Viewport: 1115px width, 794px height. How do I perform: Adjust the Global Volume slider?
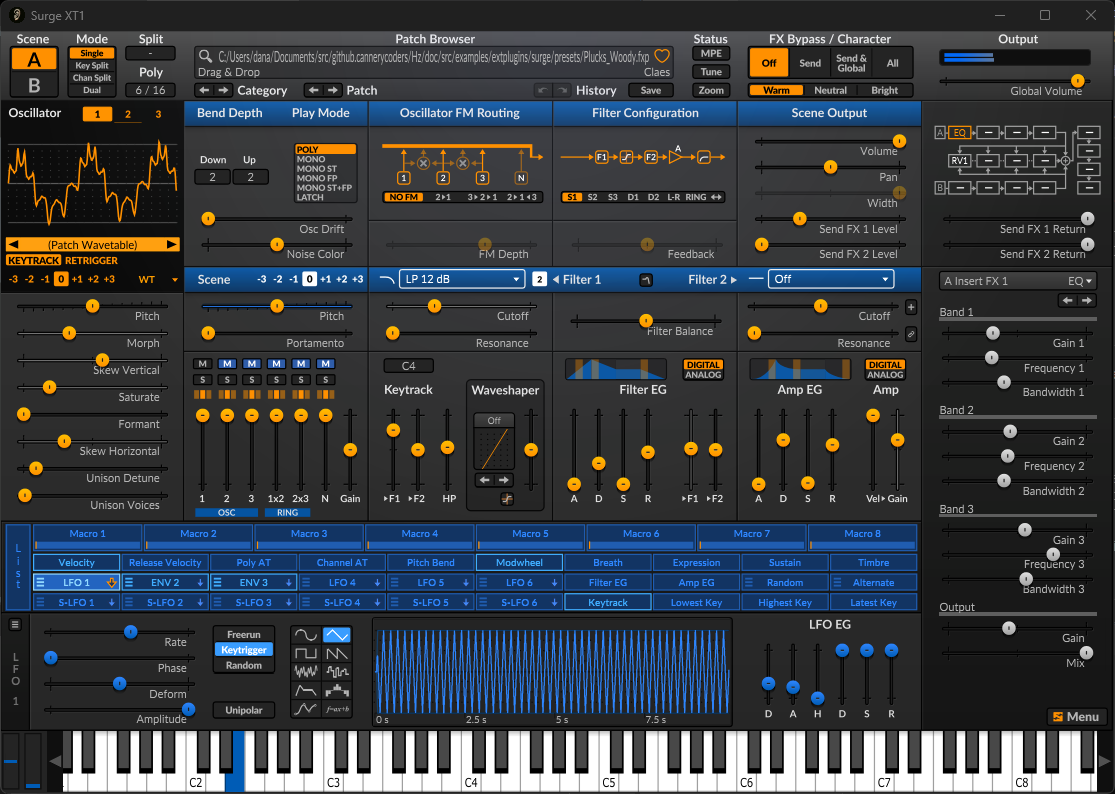[1015, 80]
